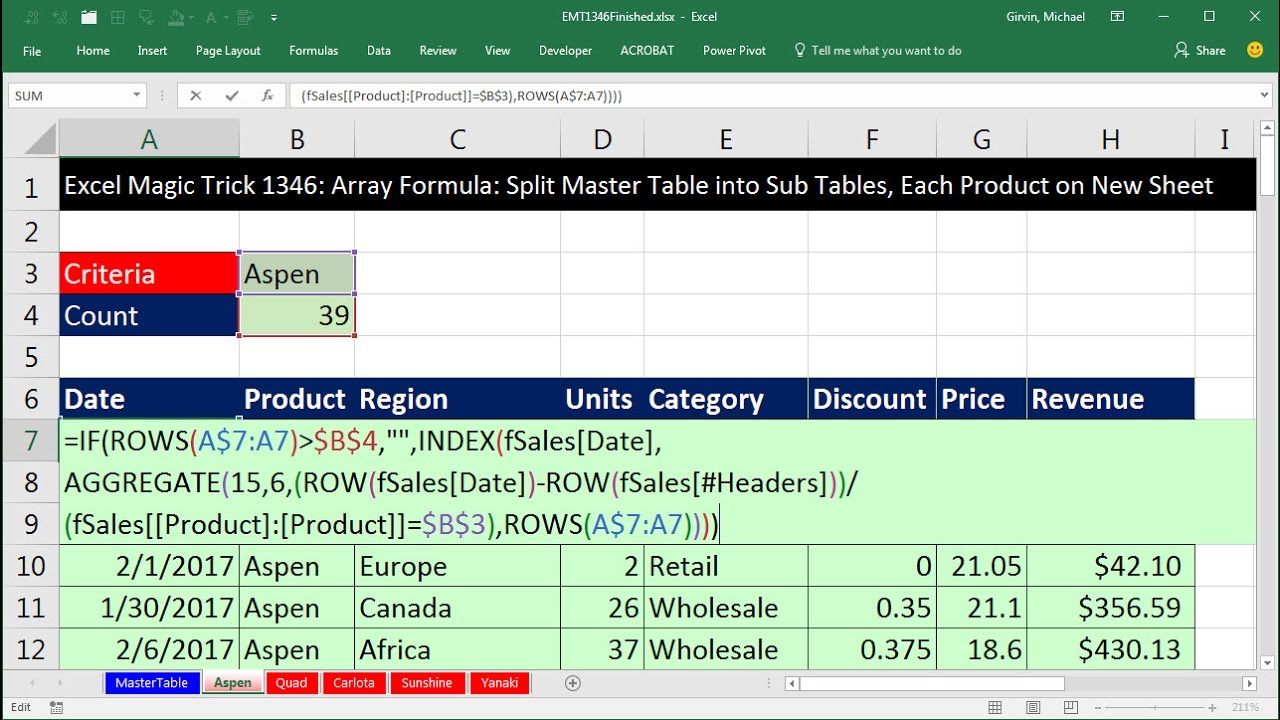Open Customize Quick Access Toolbar dropdown
Image resolution: width=1280 pixels, height=720 pixels.
(274, 18)
